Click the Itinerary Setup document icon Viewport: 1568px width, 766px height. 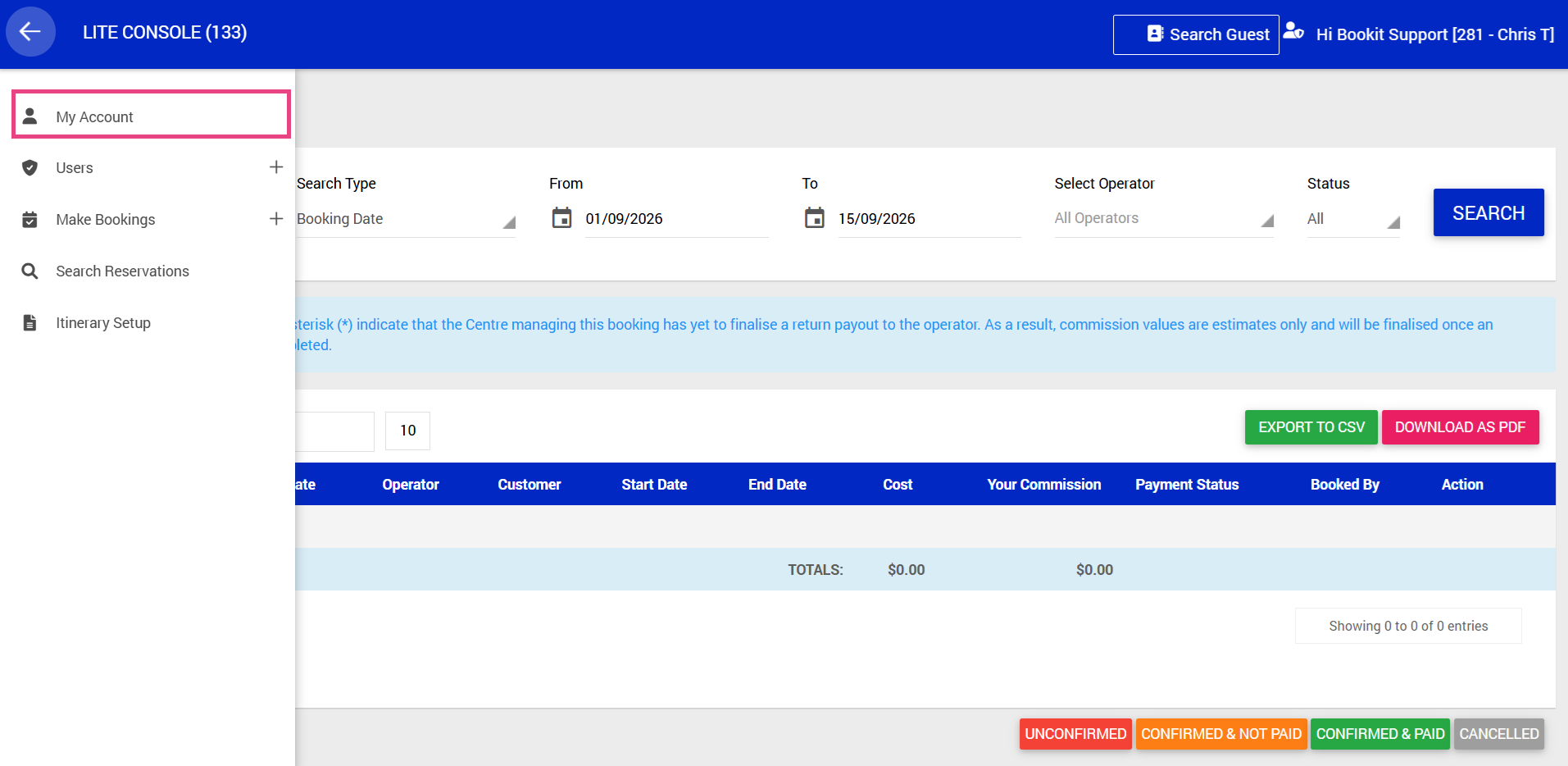click(30, 322)
